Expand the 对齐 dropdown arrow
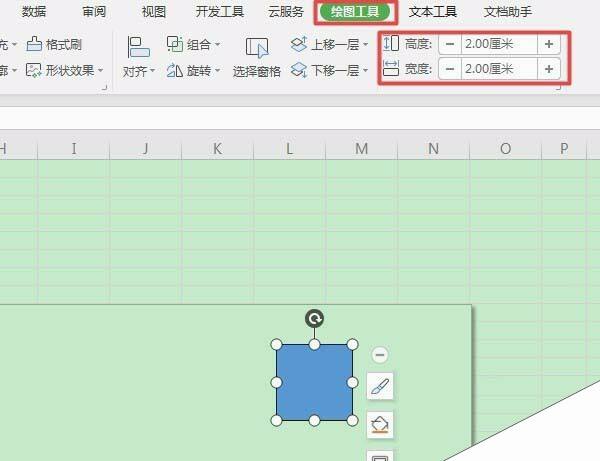 (152, 71)
